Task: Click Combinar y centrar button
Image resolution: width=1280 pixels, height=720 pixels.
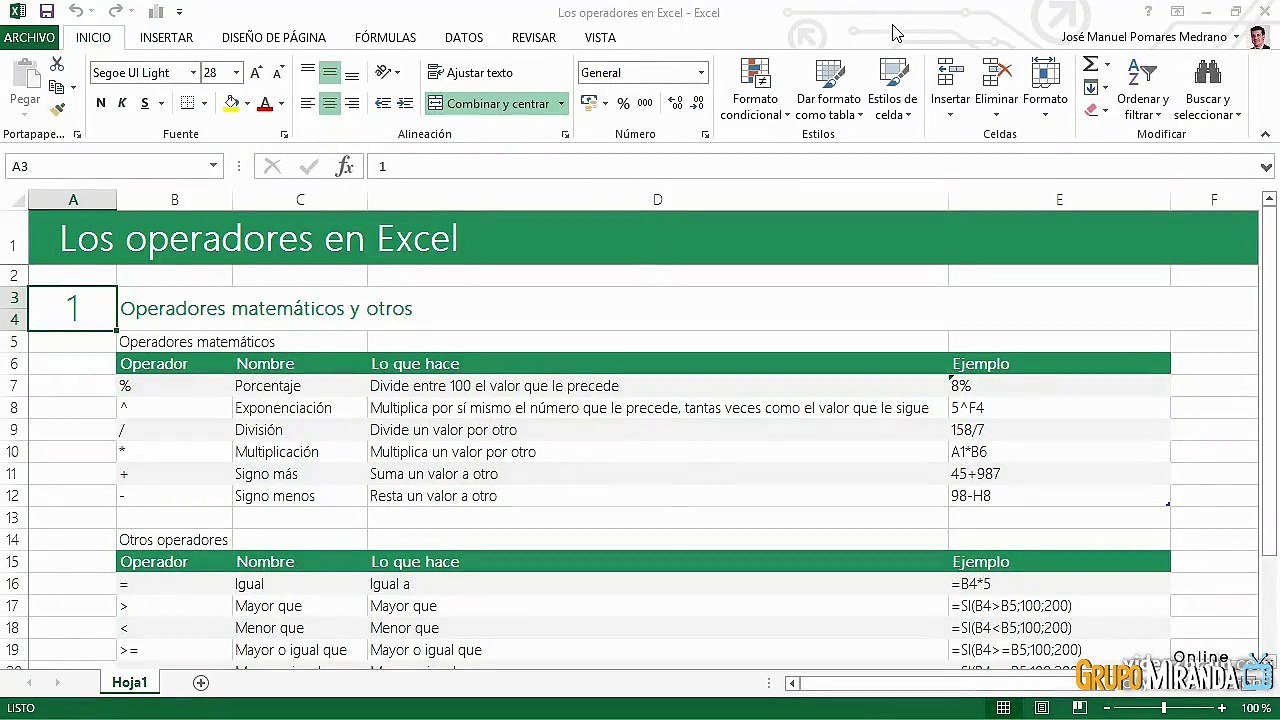Action: pos(489,103)
